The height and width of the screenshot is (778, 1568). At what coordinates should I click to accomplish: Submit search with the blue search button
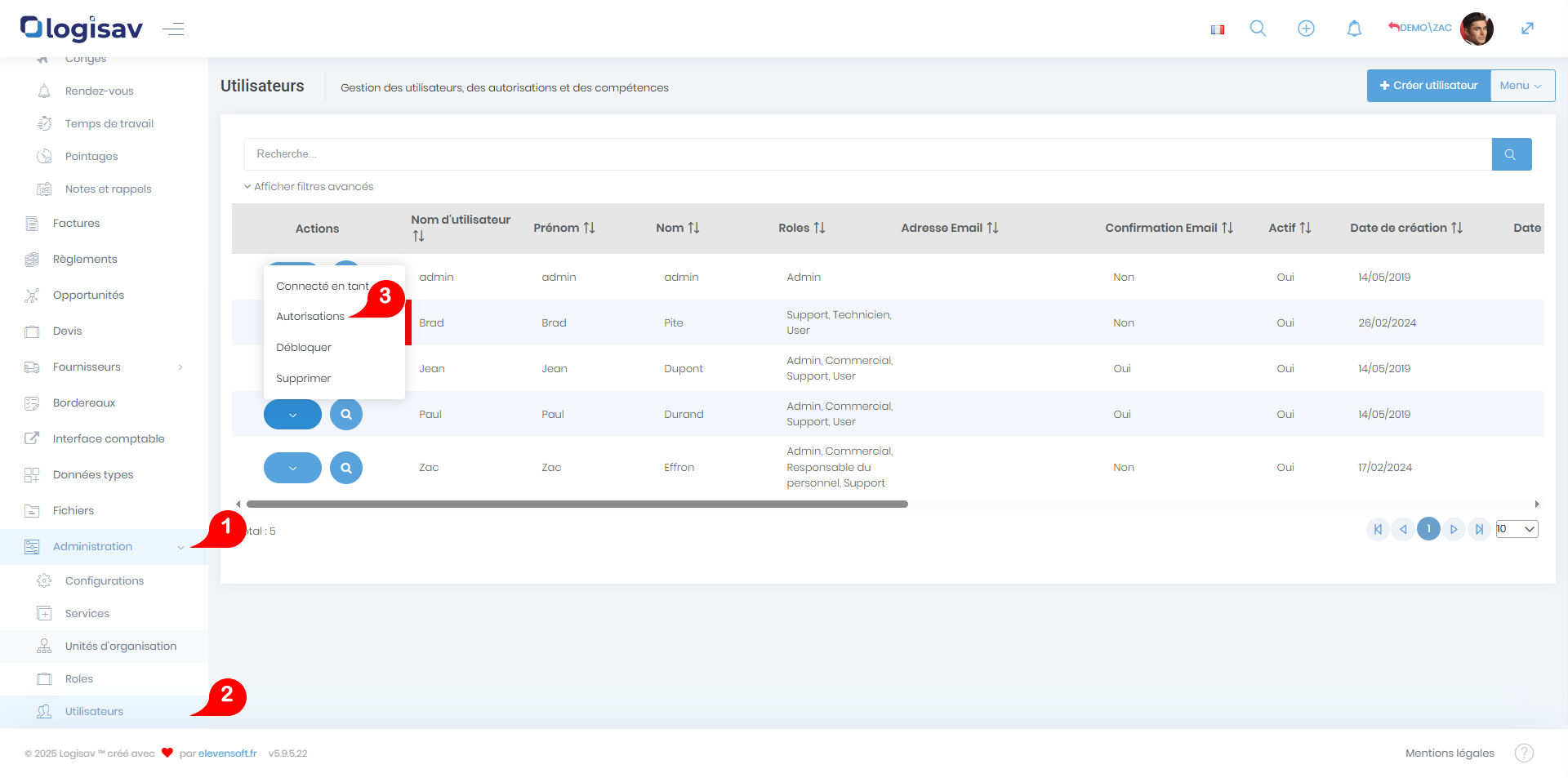(1511, 154)
